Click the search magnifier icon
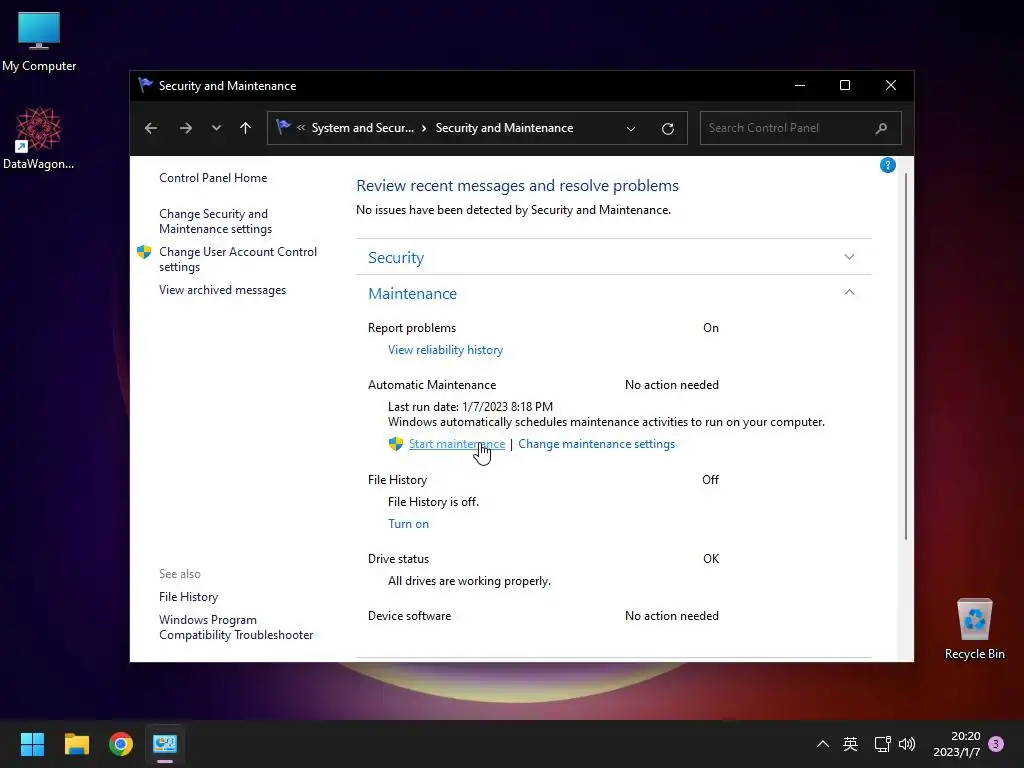Image resolution: width=1024 pixels, height=768 pixels. (x=881, y=128)
